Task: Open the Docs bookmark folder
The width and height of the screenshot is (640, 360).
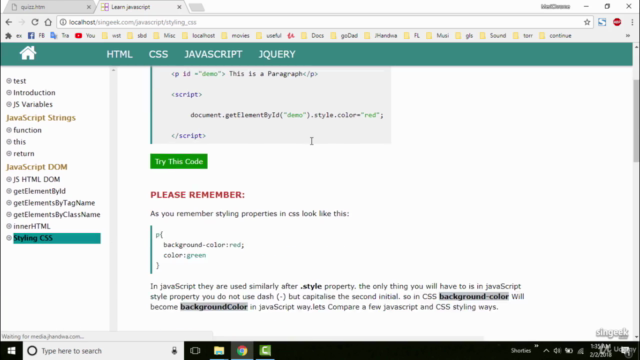Action: [x=312, y=36]
